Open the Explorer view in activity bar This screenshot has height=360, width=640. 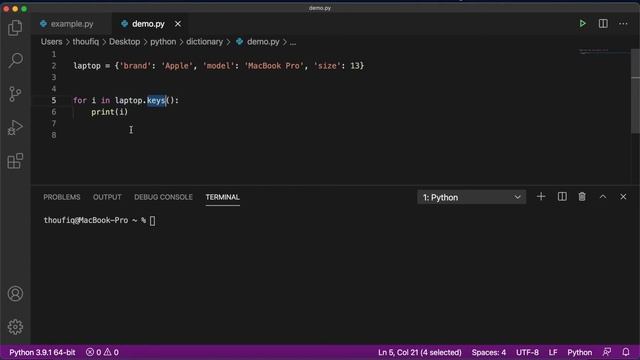coord(15,28)
